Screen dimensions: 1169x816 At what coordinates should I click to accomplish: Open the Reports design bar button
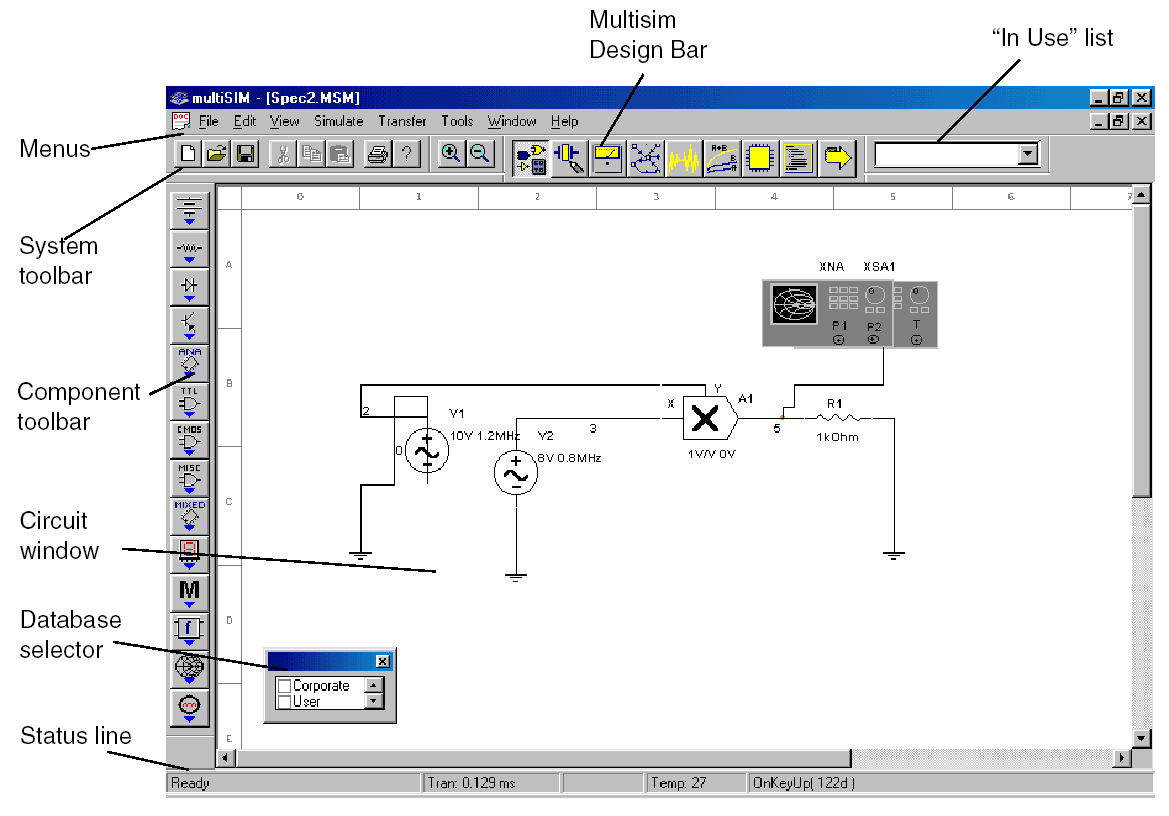[798, 158]
